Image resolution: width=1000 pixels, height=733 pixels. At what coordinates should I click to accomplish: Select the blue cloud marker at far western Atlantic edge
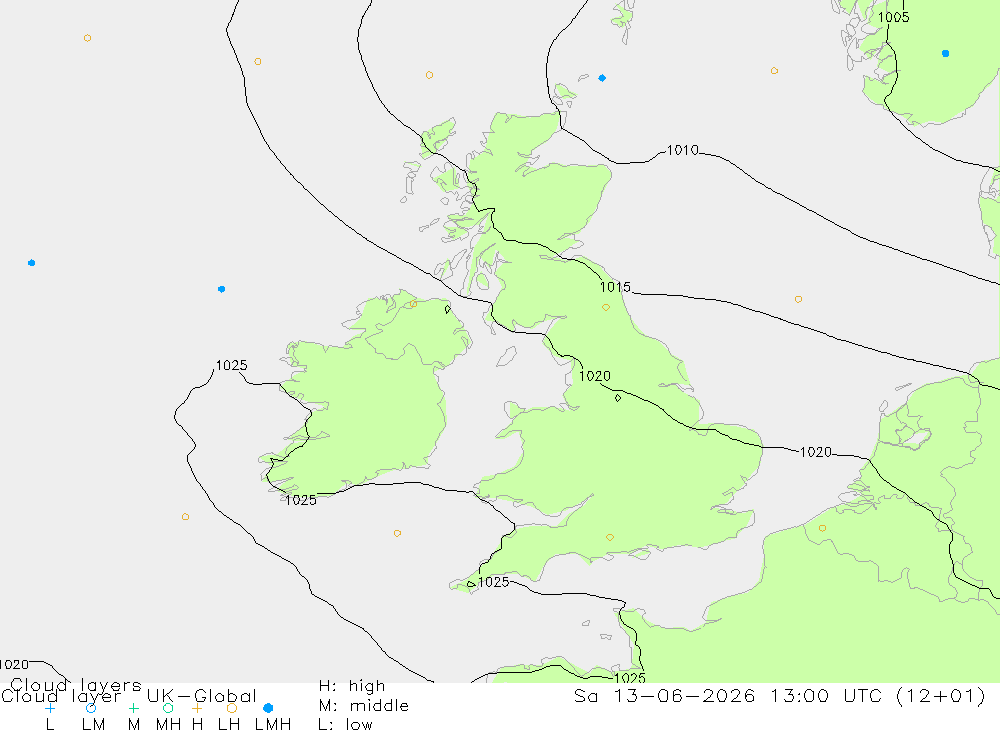[x=31, y=263]
